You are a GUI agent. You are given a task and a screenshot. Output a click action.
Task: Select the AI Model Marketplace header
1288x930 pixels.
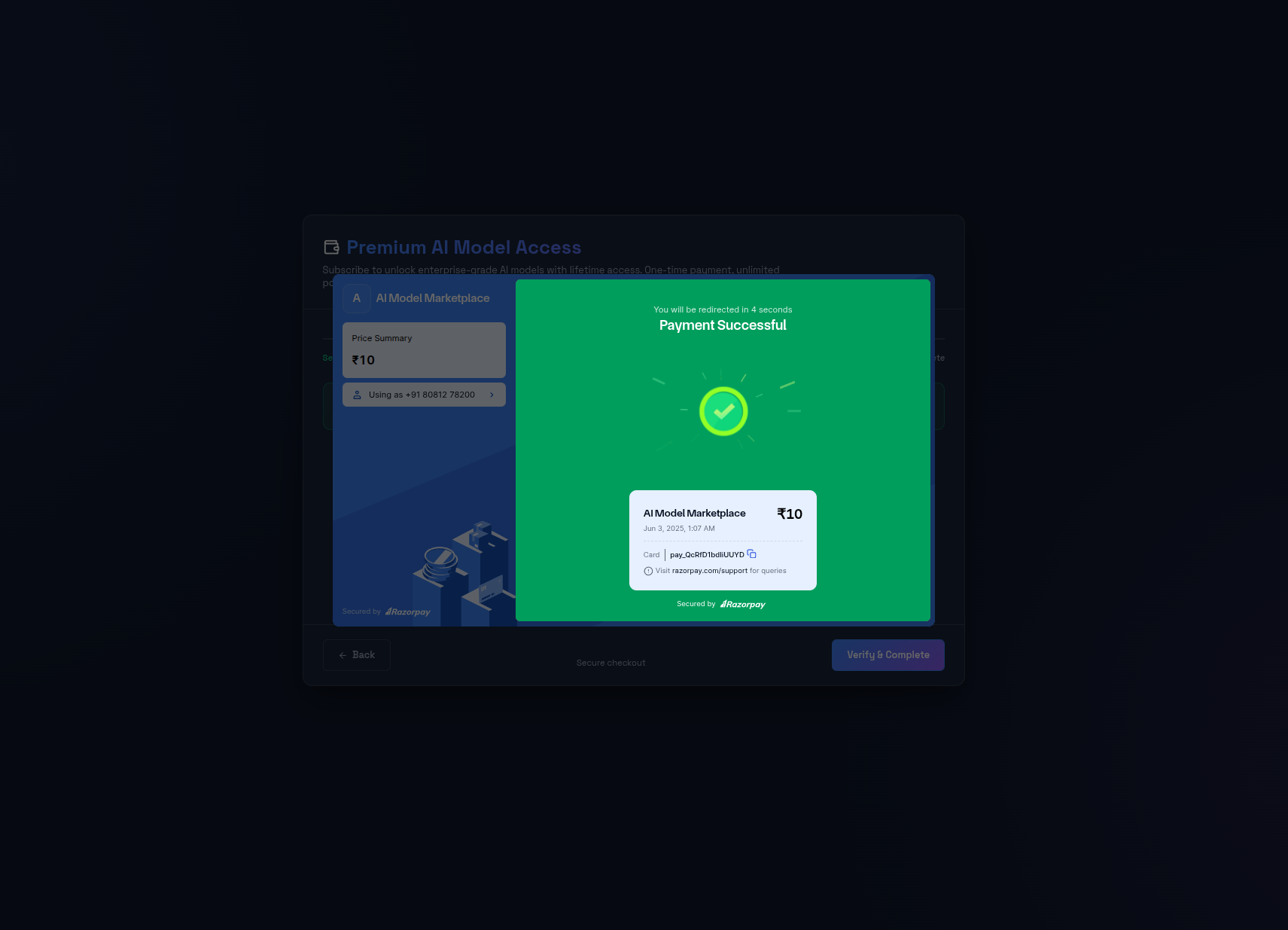[x=432, y=298]
